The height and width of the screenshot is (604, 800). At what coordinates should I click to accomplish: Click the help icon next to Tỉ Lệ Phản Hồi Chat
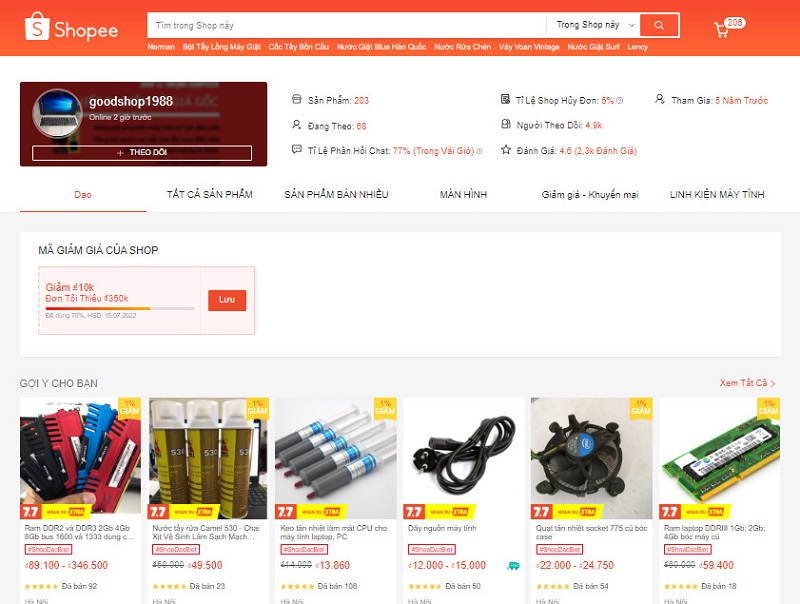pyautogui.click(x=479, y=151)
